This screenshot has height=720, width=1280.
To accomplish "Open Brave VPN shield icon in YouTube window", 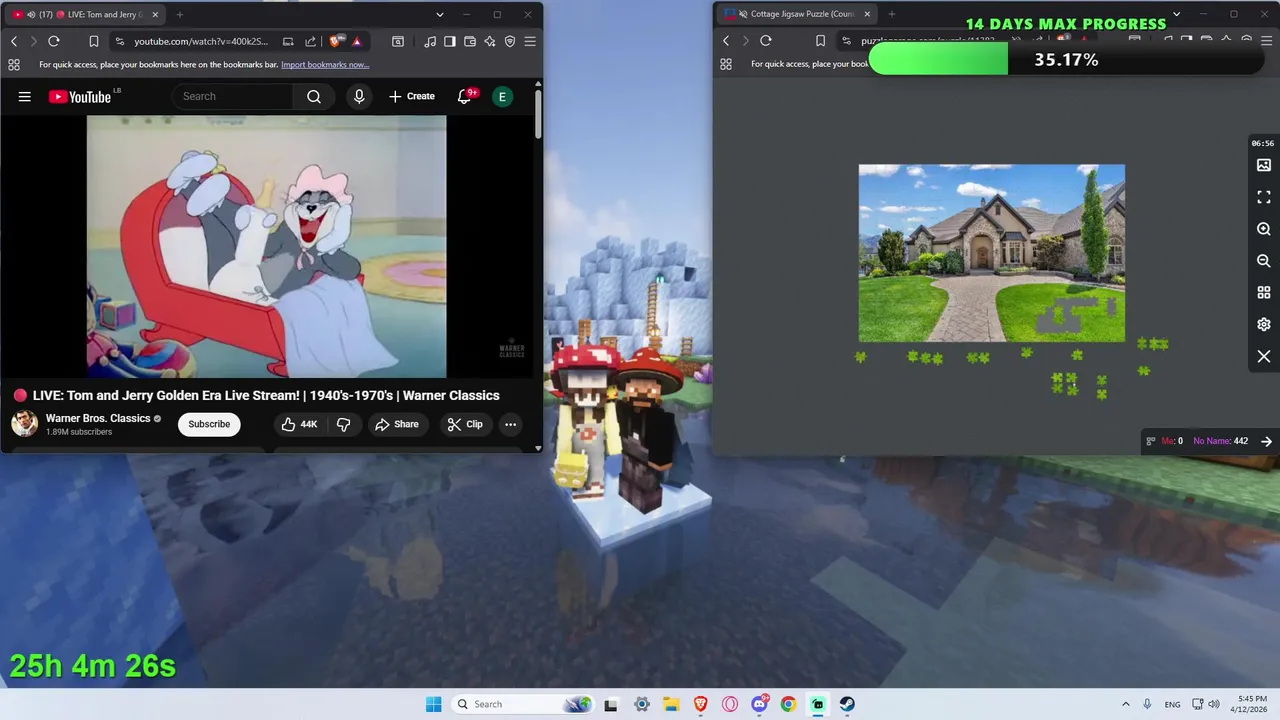I will [510, 41].
